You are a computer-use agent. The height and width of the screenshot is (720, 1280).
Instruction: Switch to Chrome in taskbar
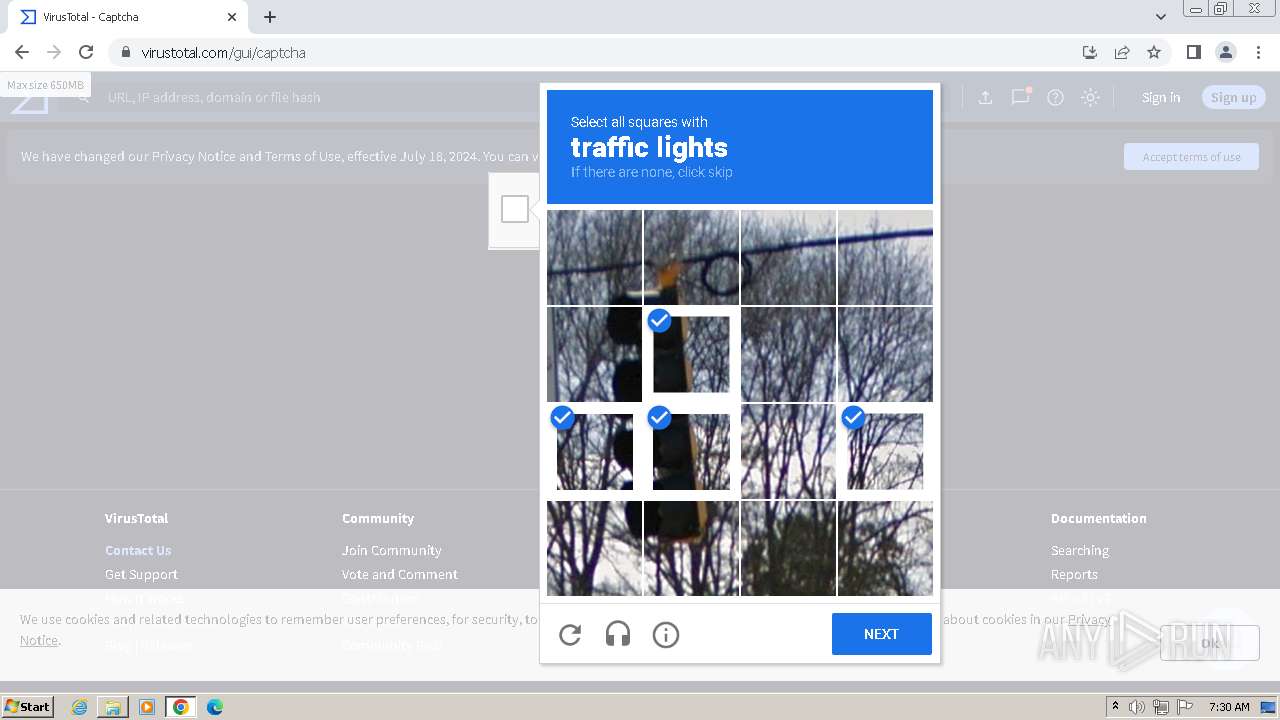(181, 707)
